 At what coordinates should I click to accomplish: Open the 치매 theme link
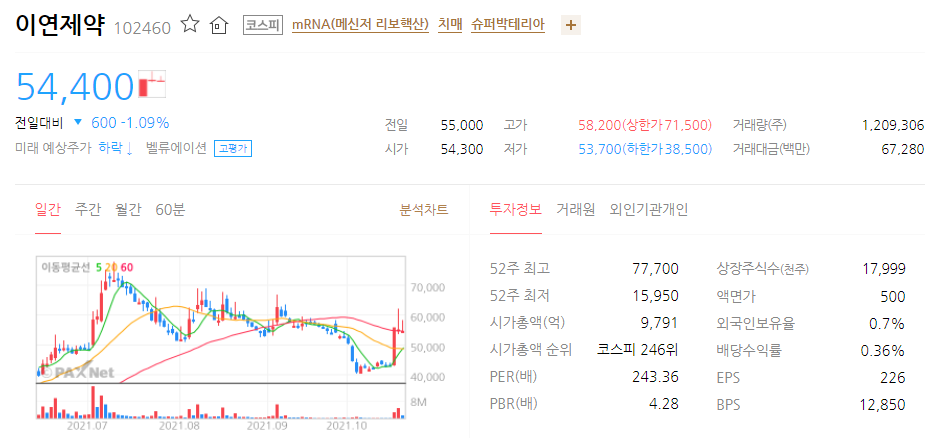coord(450,25)
